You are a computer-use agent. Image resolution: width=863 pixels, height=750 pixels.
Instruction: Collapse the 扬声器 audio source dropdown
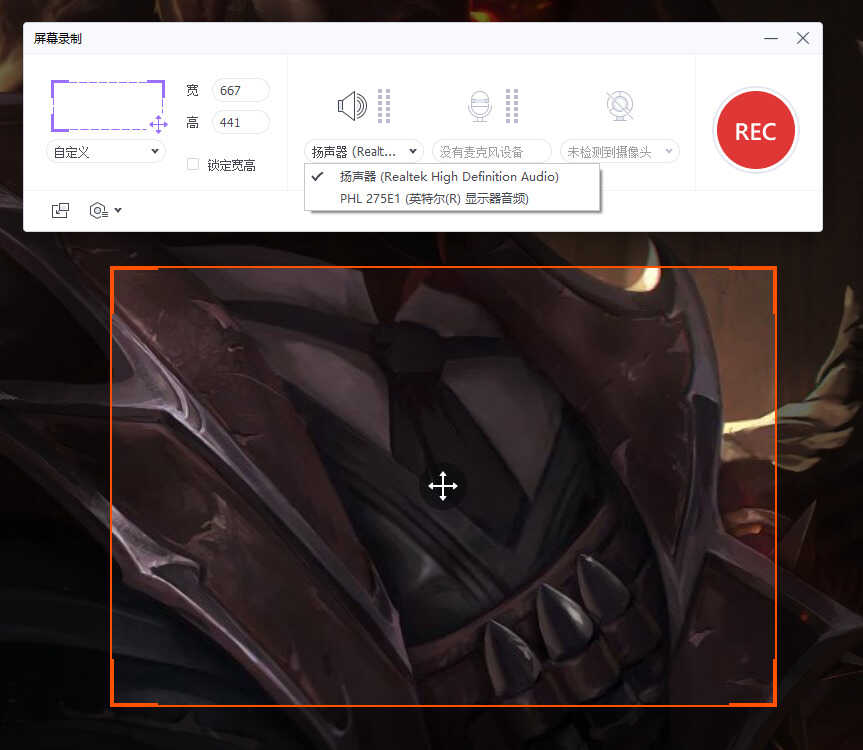[364, 151]
